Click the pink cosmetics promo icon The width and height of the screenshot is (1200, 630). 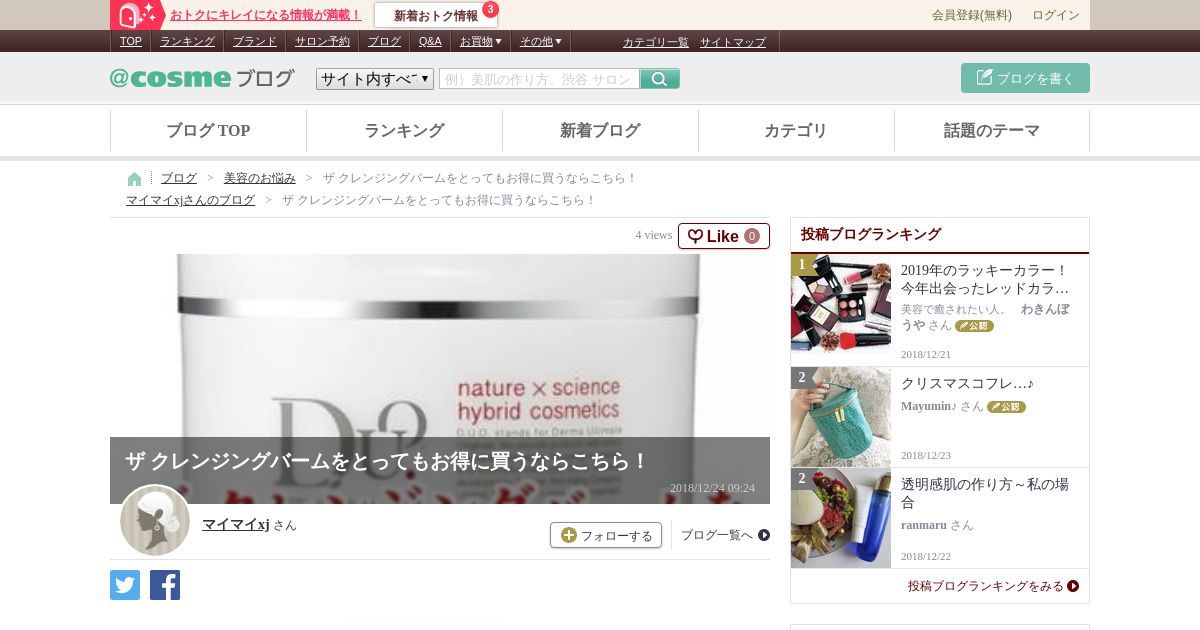[138, 15]
